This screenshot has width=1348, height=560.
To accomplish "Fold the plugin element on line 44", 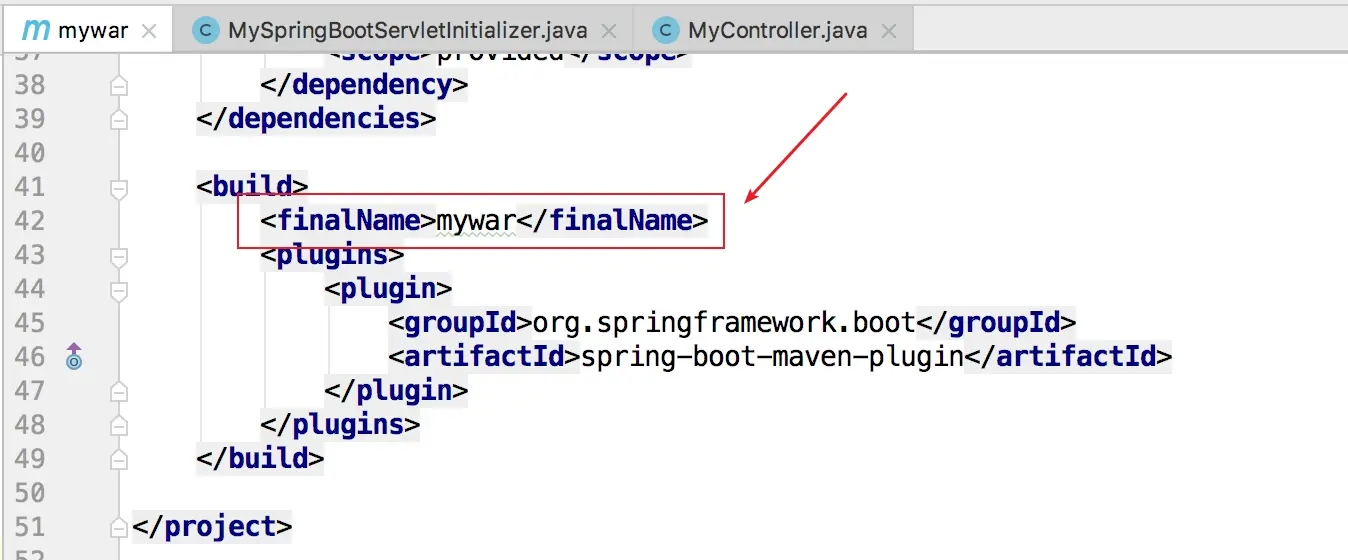I will point(119,289).
